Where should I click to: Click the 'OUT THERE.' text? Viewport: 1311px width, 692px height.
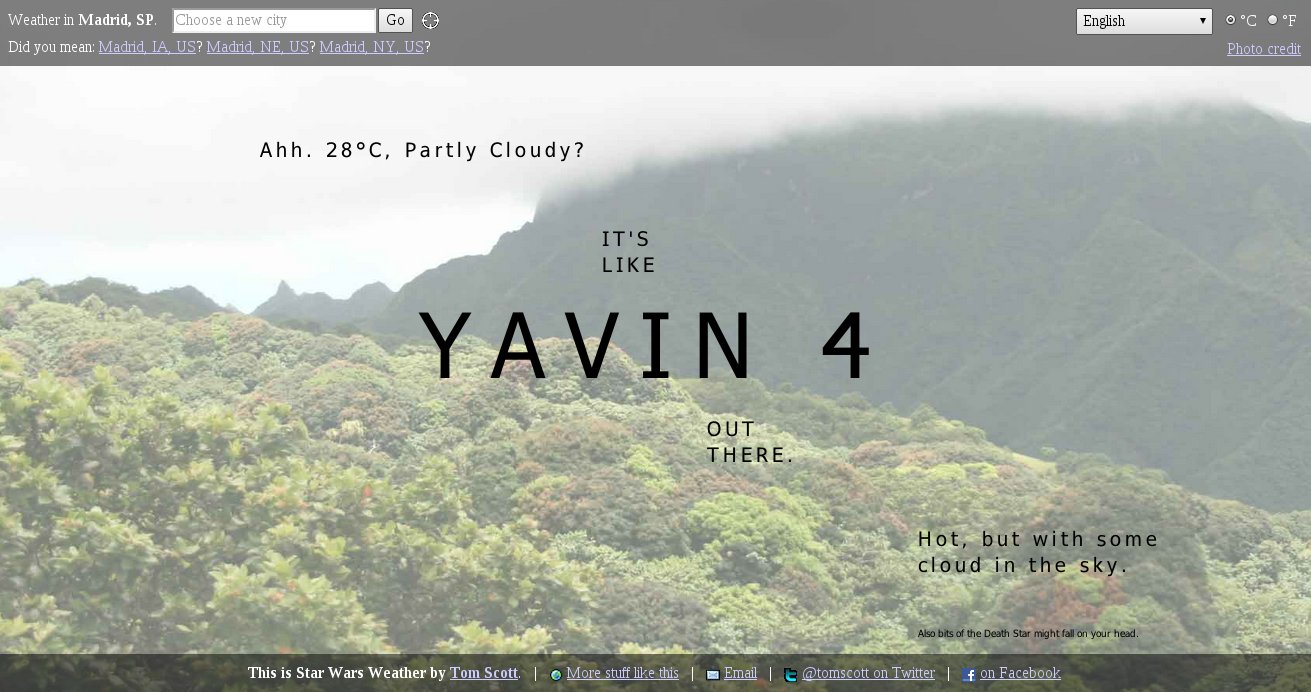750,442
